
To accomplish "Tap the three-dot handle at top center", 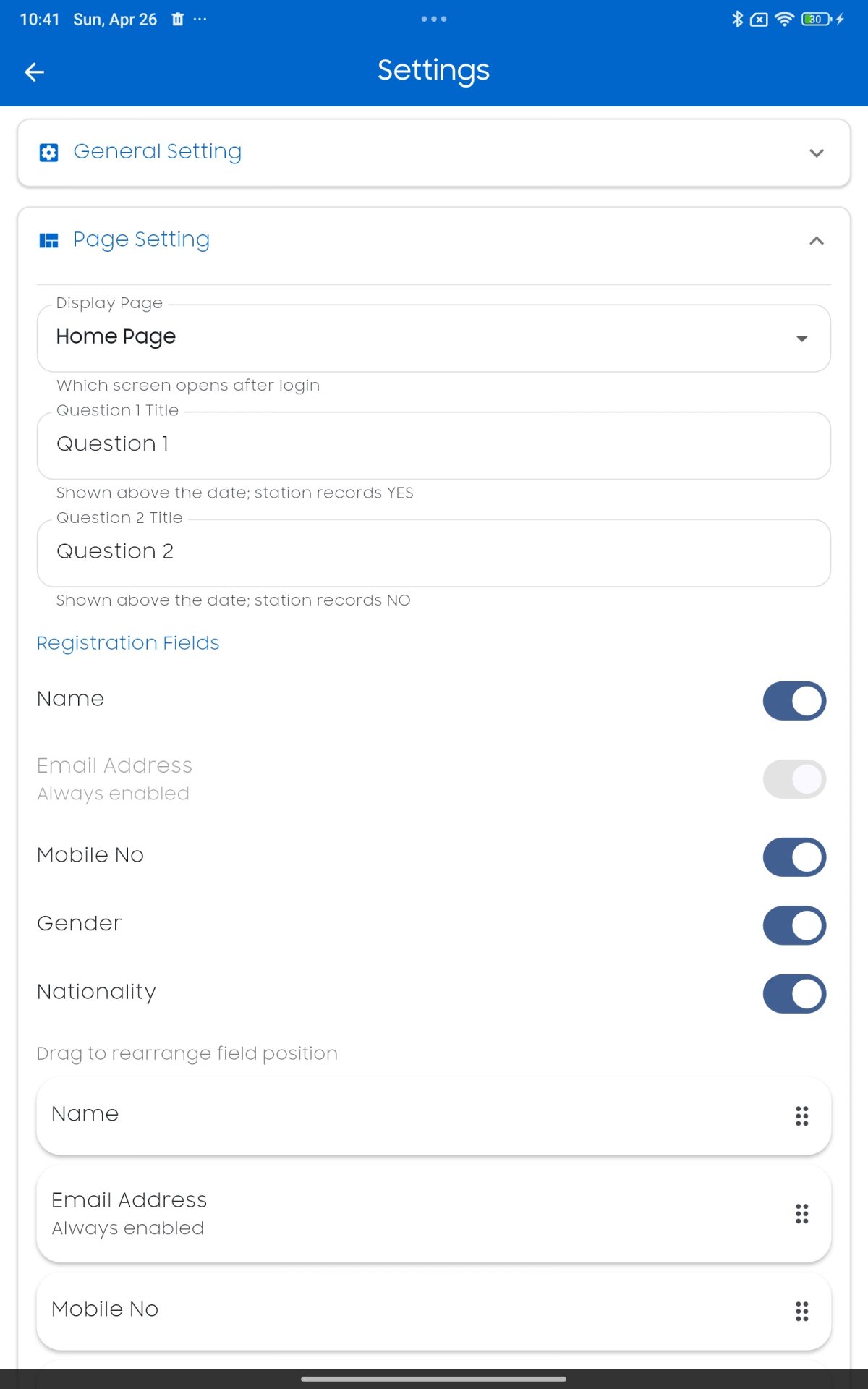I will [434, 19].
